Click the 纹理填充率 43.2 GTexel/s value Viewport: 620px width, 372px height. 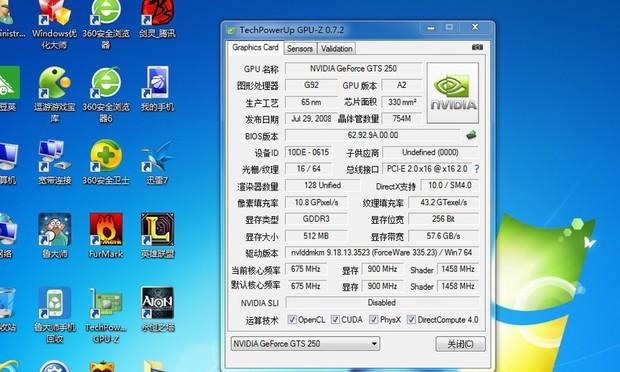(x=443, y=202)
